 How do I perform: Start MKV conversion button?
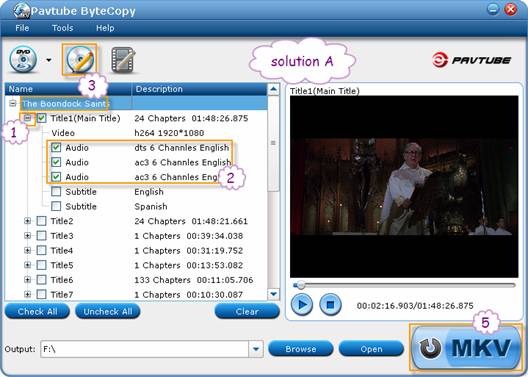(466, 348)
